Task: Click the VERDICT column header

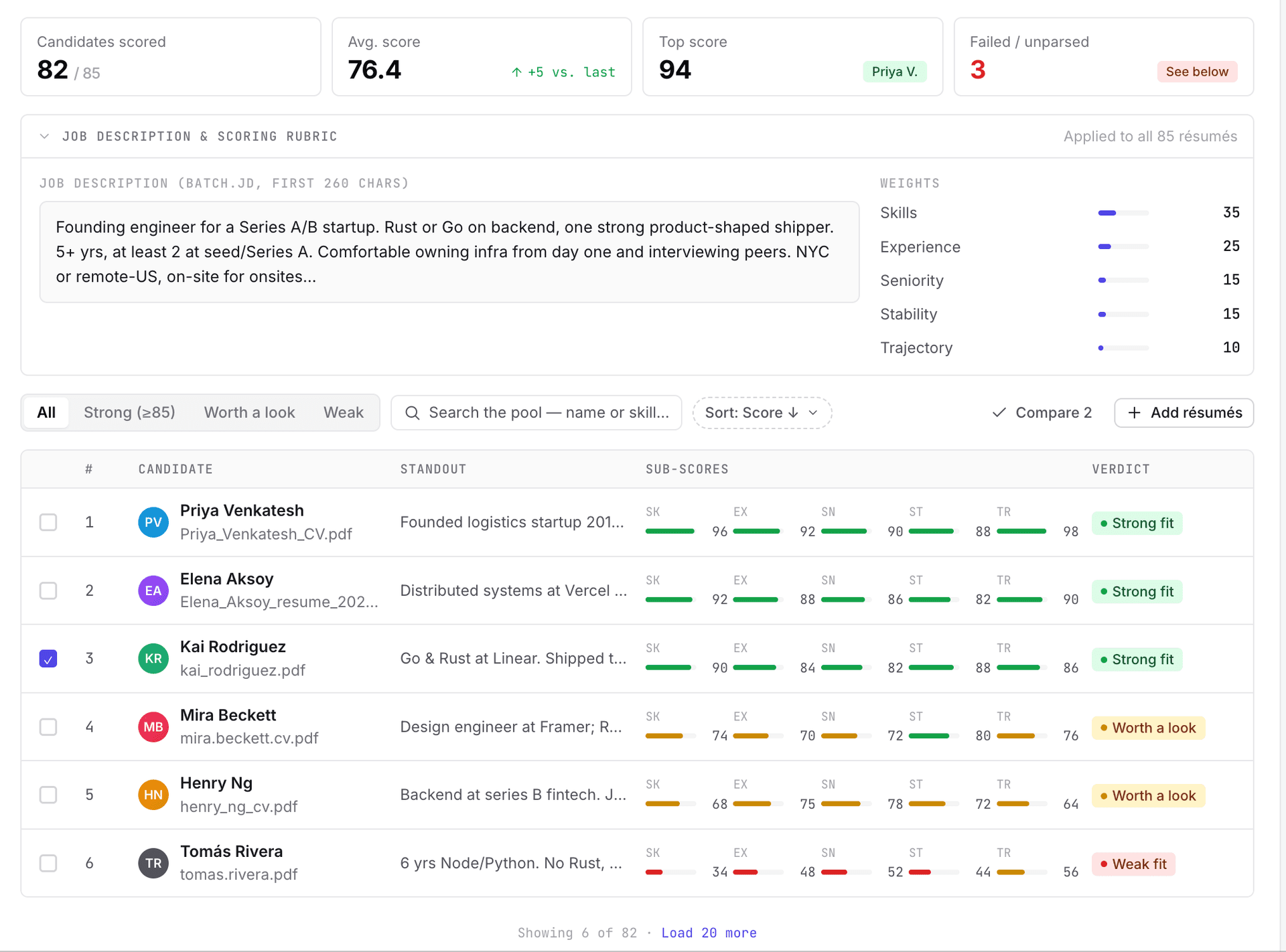Action: pos(1121,469)
